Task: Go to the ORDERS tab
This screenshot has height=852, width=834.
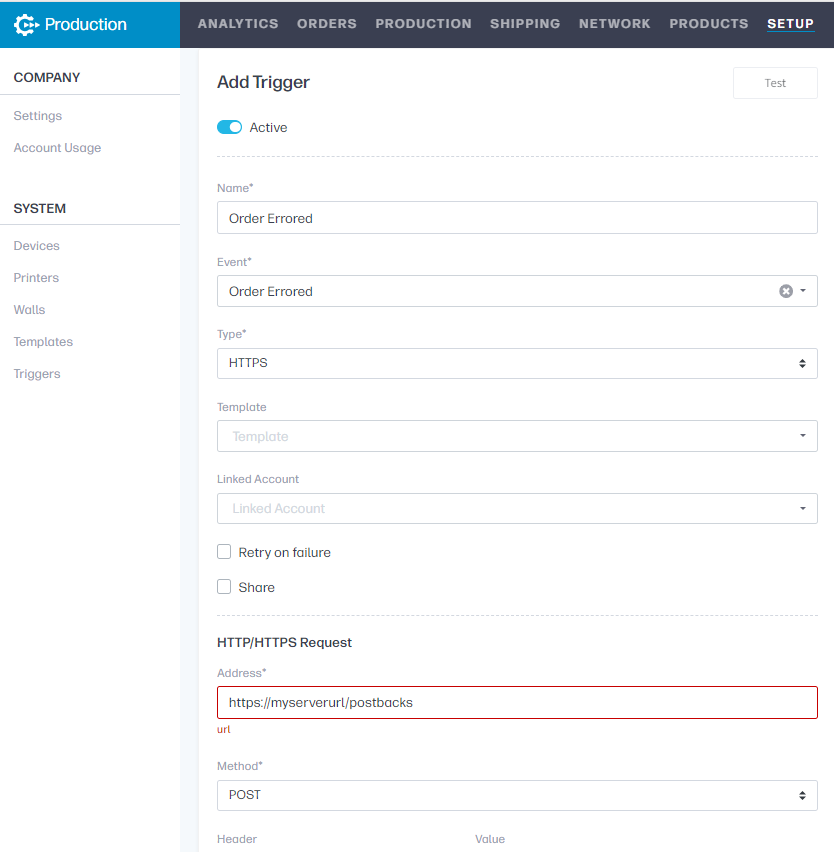Action: 327,24
